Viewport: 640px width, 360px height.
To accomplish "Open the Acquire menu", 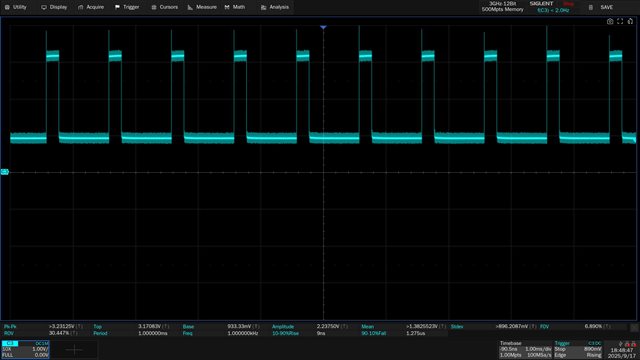I will pyautogui.click(x=91, y=7).
